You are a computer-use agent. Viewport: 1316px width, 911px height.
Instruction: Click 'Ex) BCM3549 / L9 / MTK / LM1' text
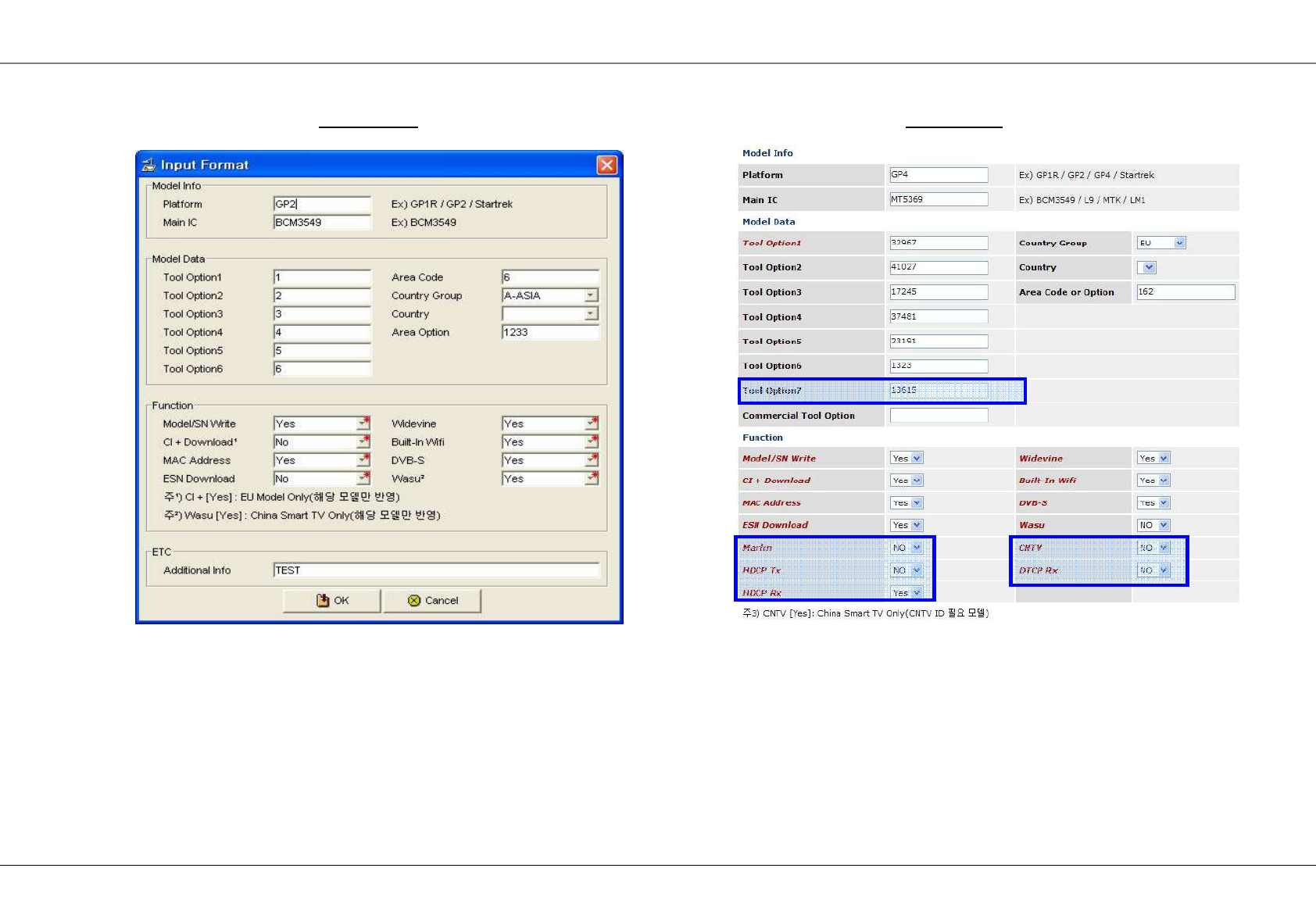(x=1082, y=200)
